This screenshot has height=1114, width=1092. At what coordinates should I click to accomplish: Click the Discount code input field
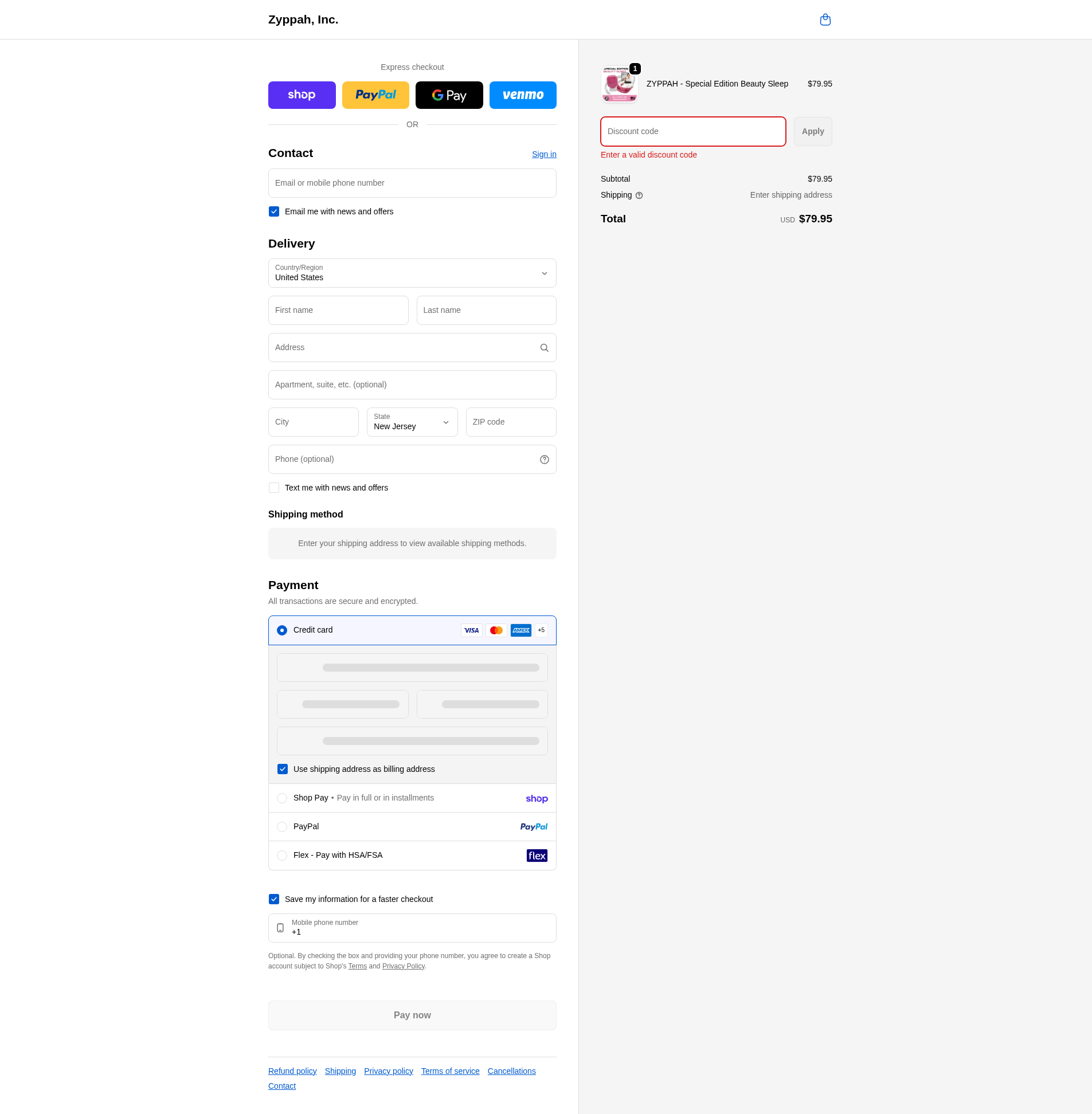(692, 132)
